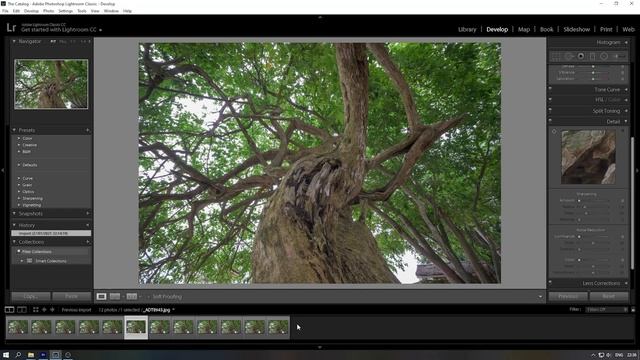This screenshot has width=640, height=360.
Task: Select the first filmstrip thumbnail
Action: tap(18, 327)
